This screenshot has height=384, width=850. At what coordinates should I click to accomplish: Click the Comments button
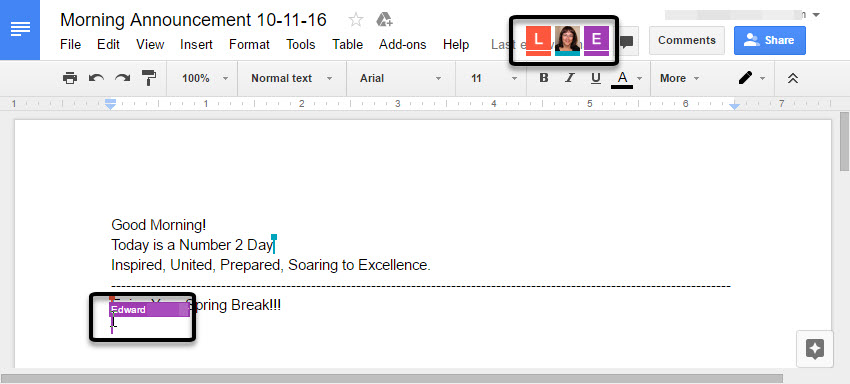(x=687, y=40)
